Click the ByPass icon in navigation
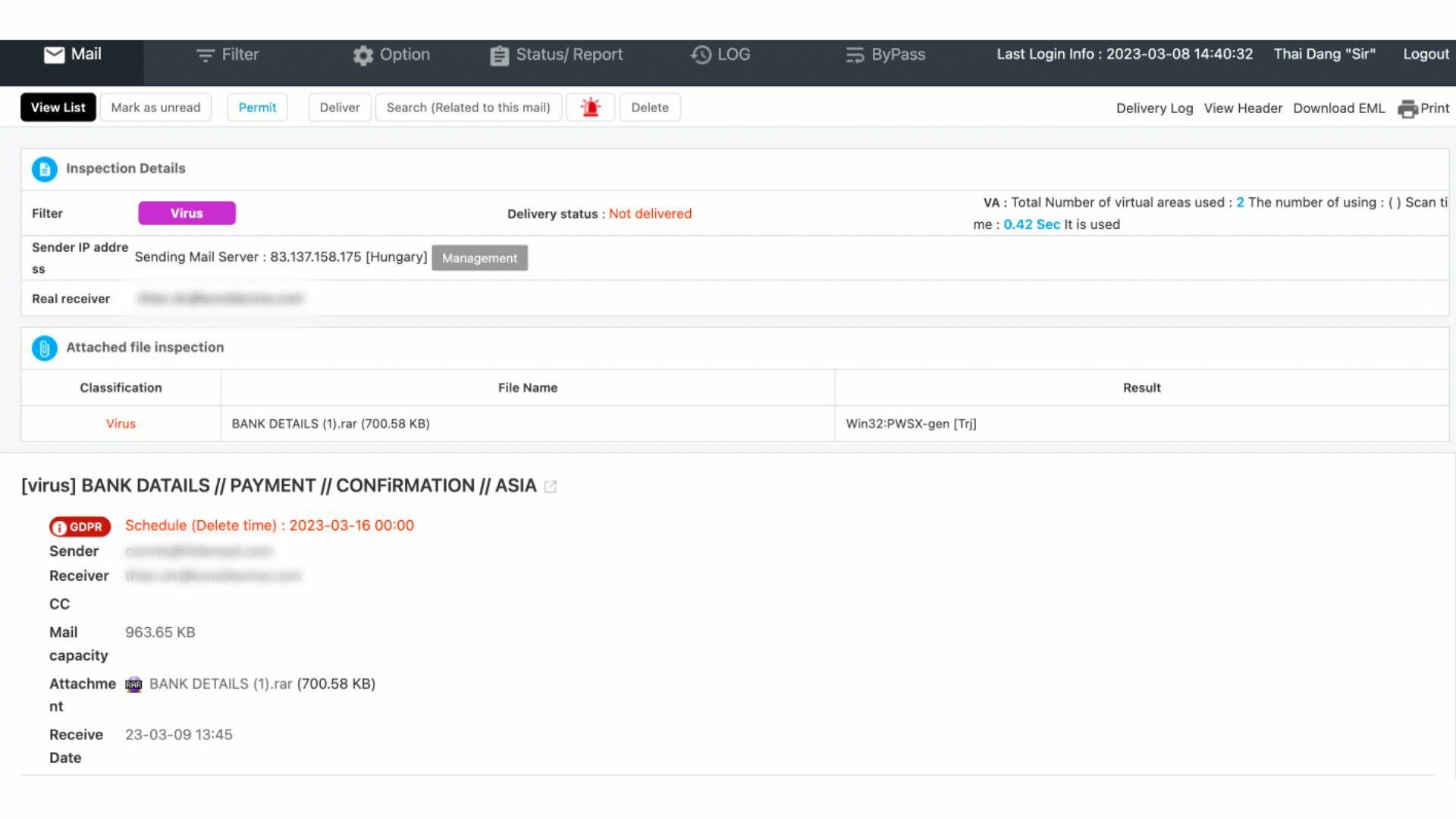1456x819 pixels. 854,54
